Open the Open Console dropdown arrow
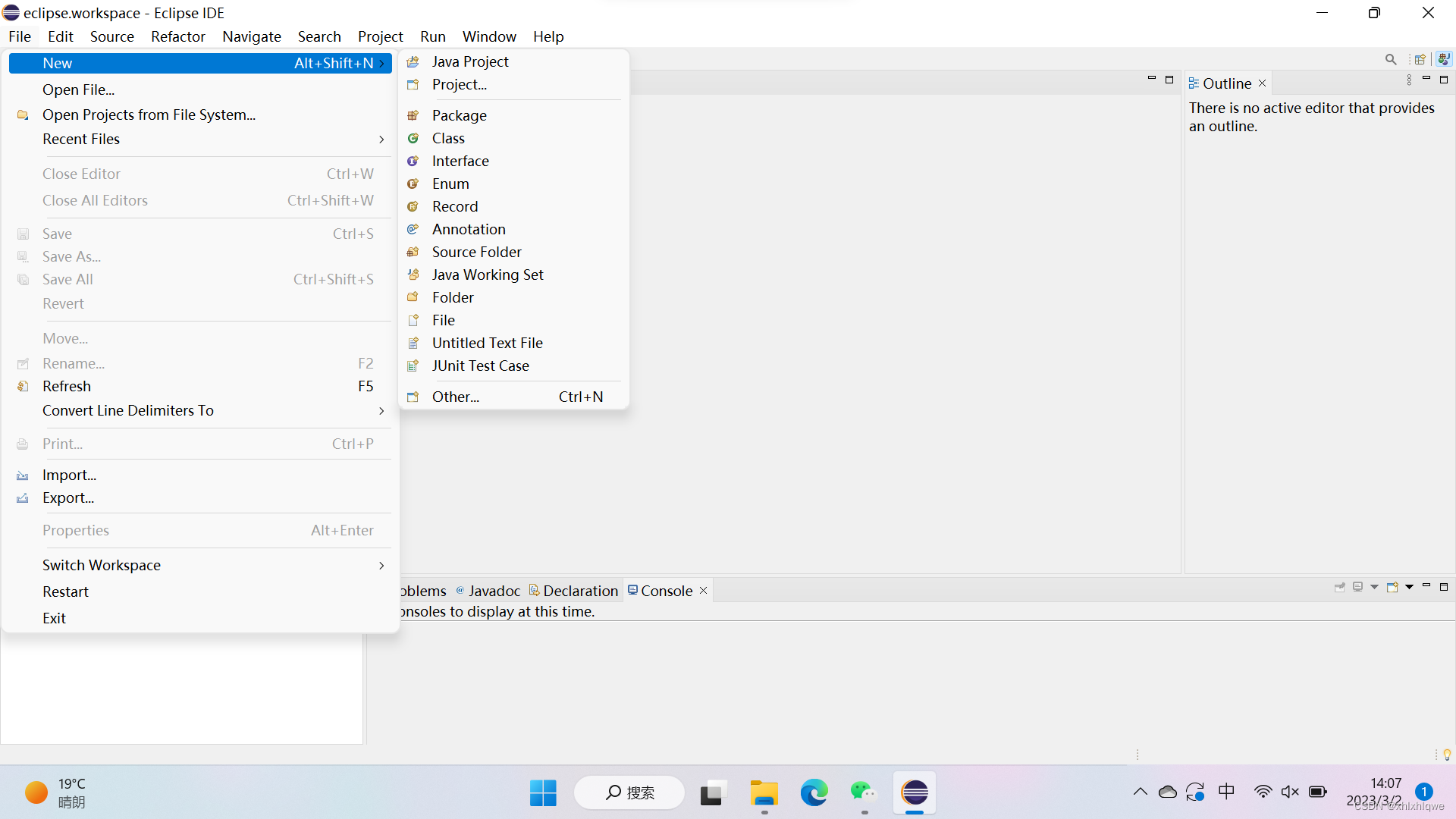 click(1409, 588)
